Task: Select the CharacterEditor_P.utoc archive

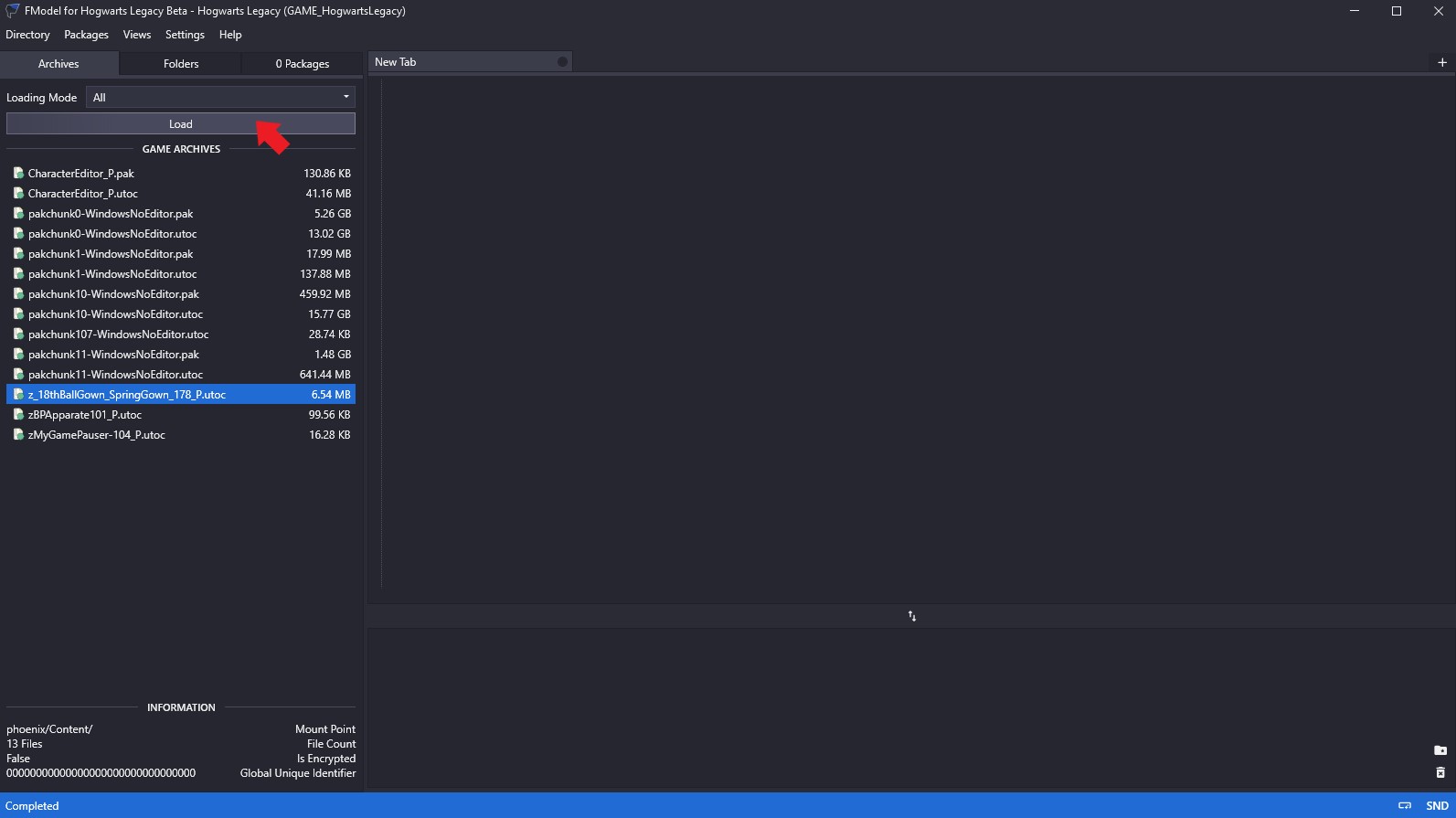Action: pos(181,194)
